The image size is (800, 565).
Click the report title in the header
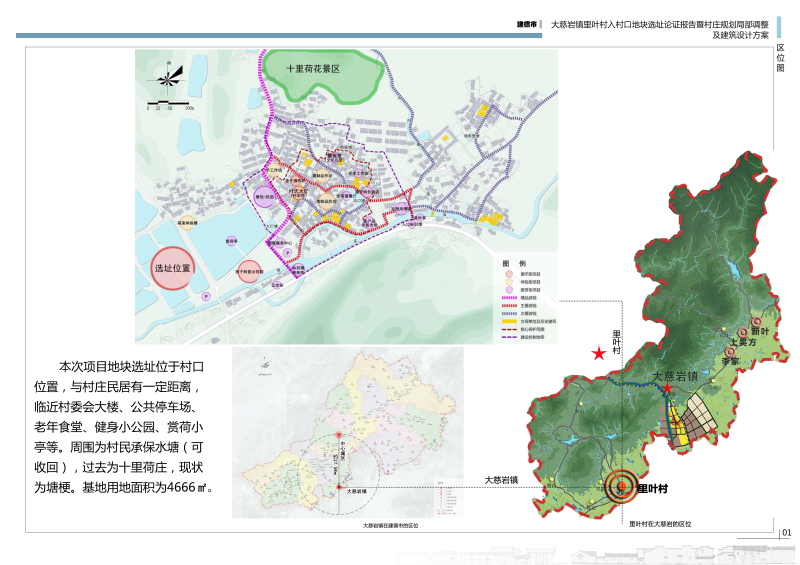point(660,27)
